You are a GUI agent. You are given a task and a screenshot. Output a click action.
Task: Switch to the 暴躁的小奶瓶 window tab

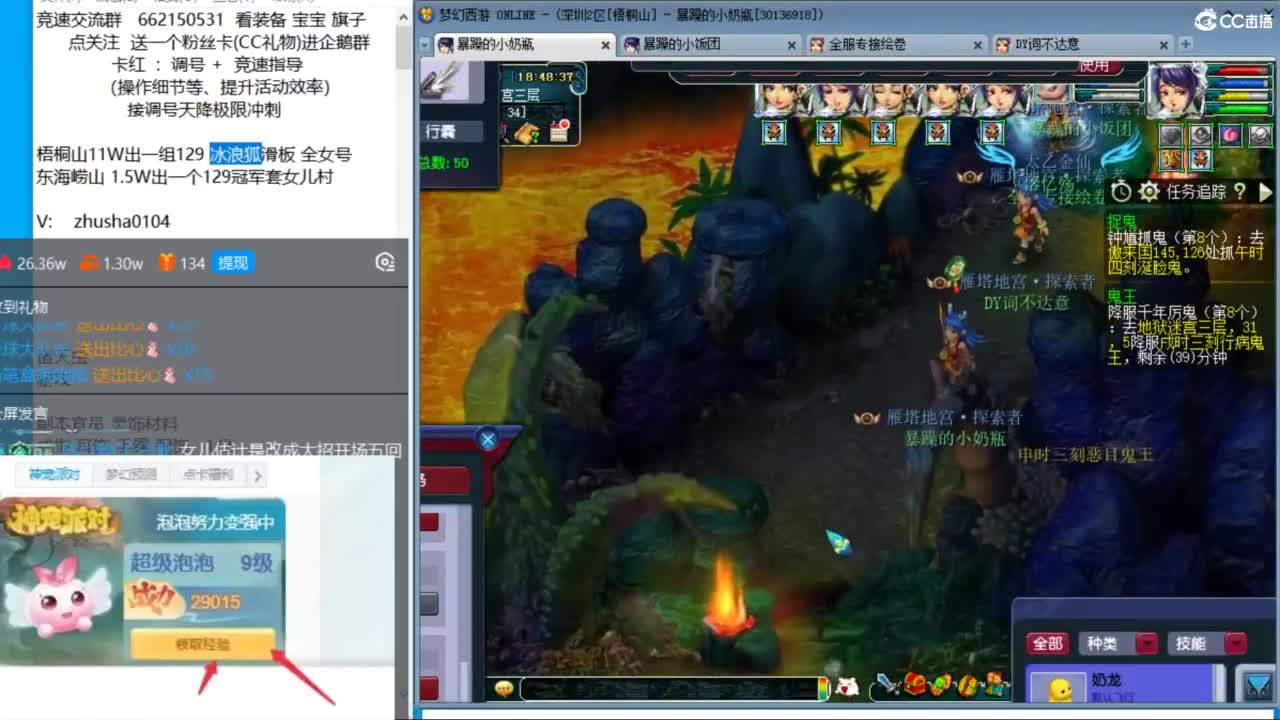525,45
